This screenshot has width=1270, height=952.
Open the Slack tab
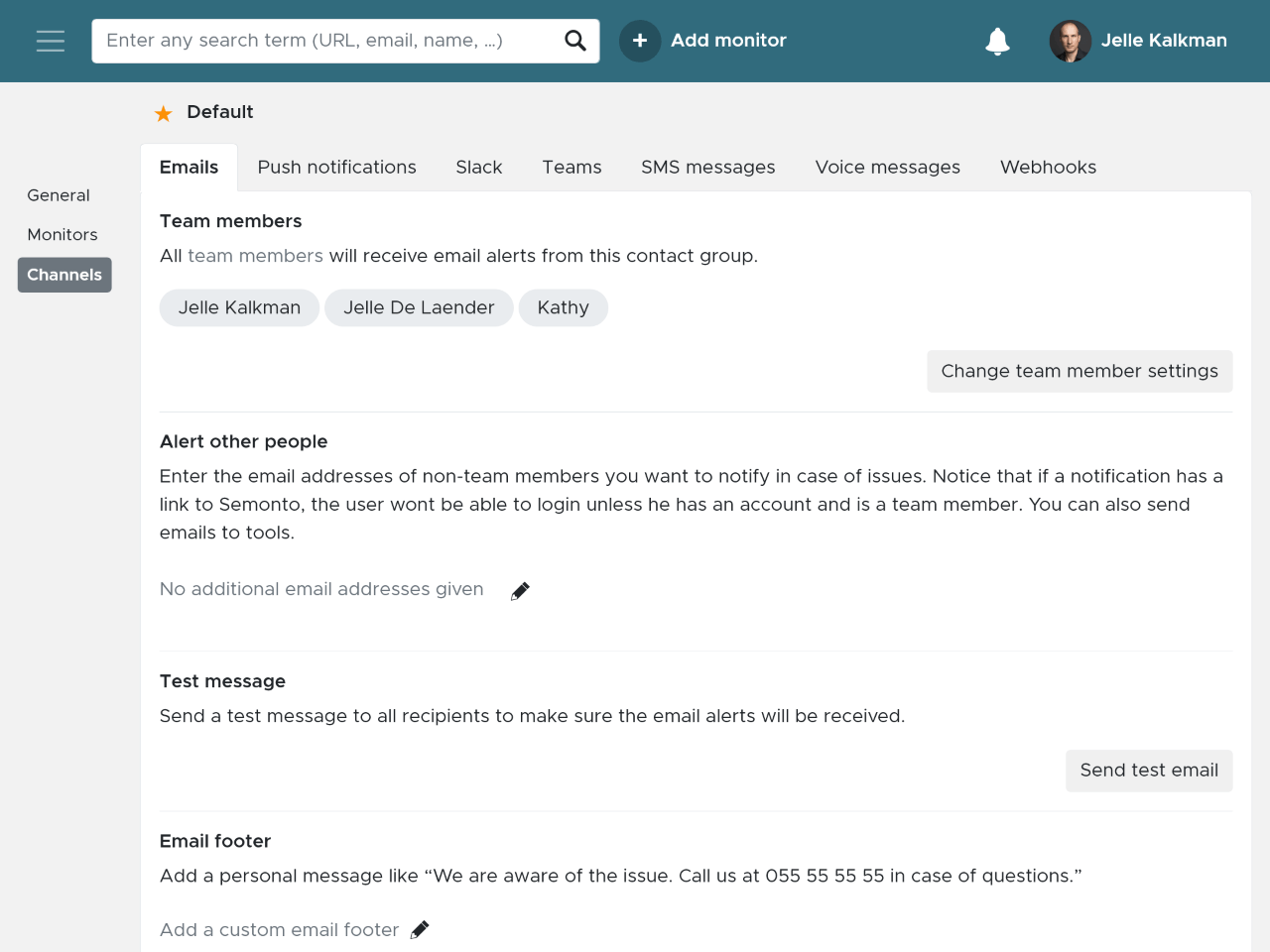tap(479, 168)
